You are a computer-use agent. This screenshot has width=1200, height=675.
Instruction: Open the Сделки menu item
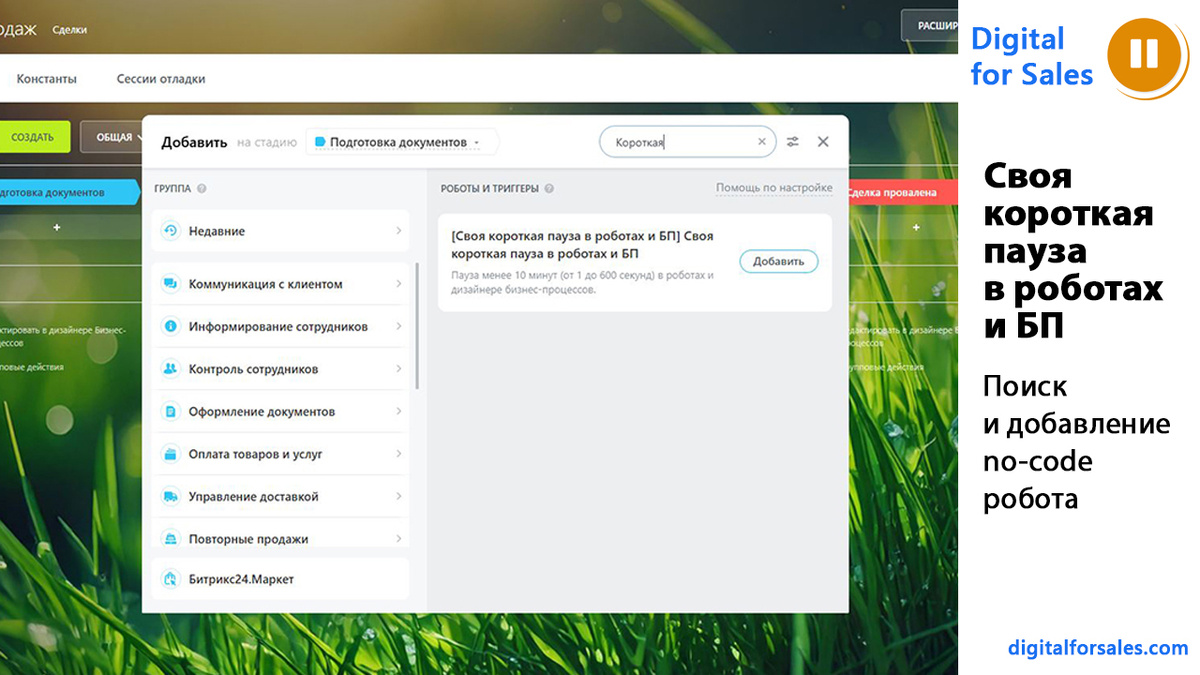pyautogui.click(x=70, y=30)
